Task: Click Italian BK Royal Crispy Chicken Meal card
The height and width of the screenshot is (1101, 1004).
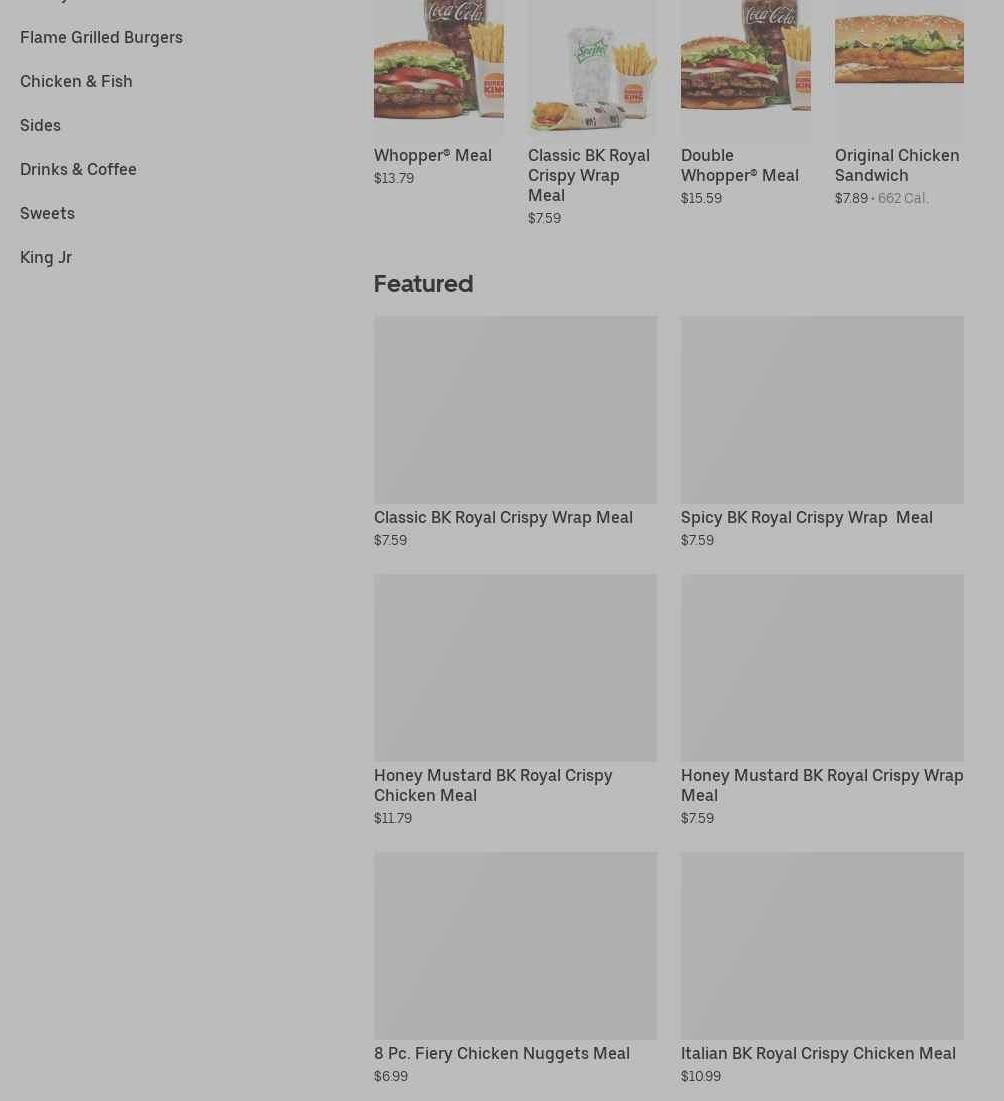Action: [822, 968]
